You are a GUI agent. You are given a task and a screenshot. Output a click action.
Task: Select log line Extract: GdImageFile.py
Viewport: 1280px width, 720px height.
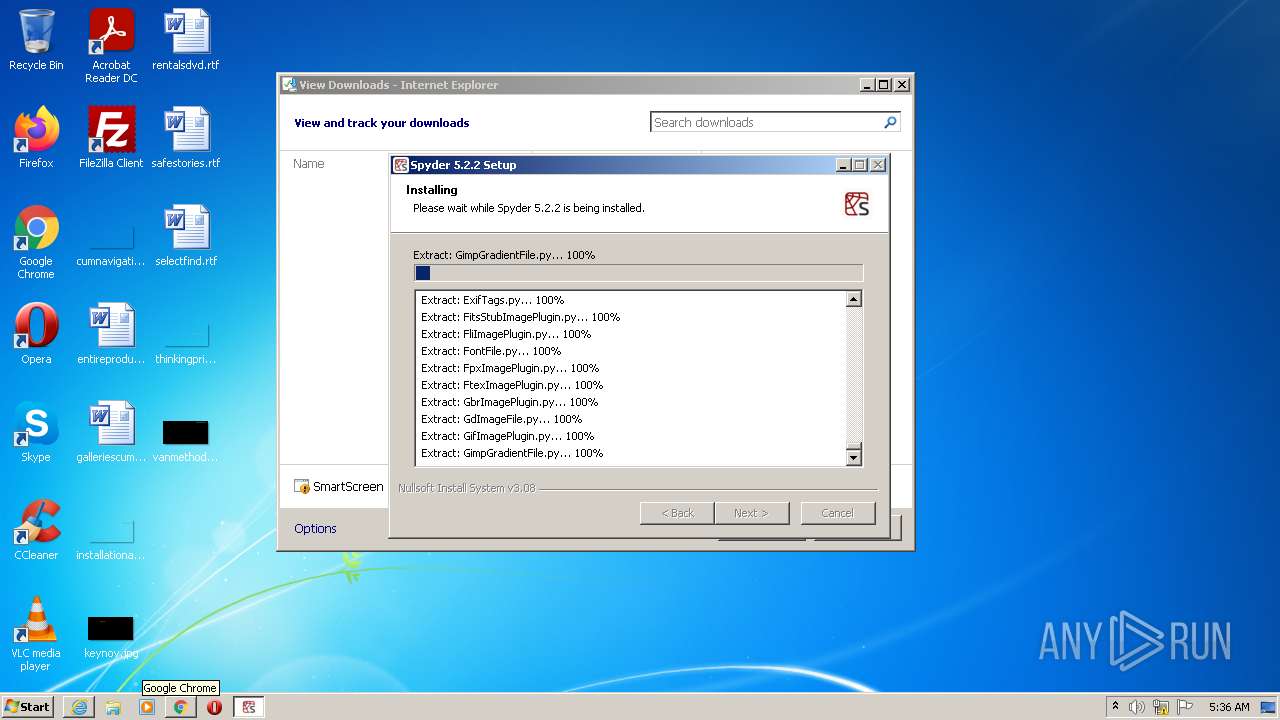click(x=501, y=419)
